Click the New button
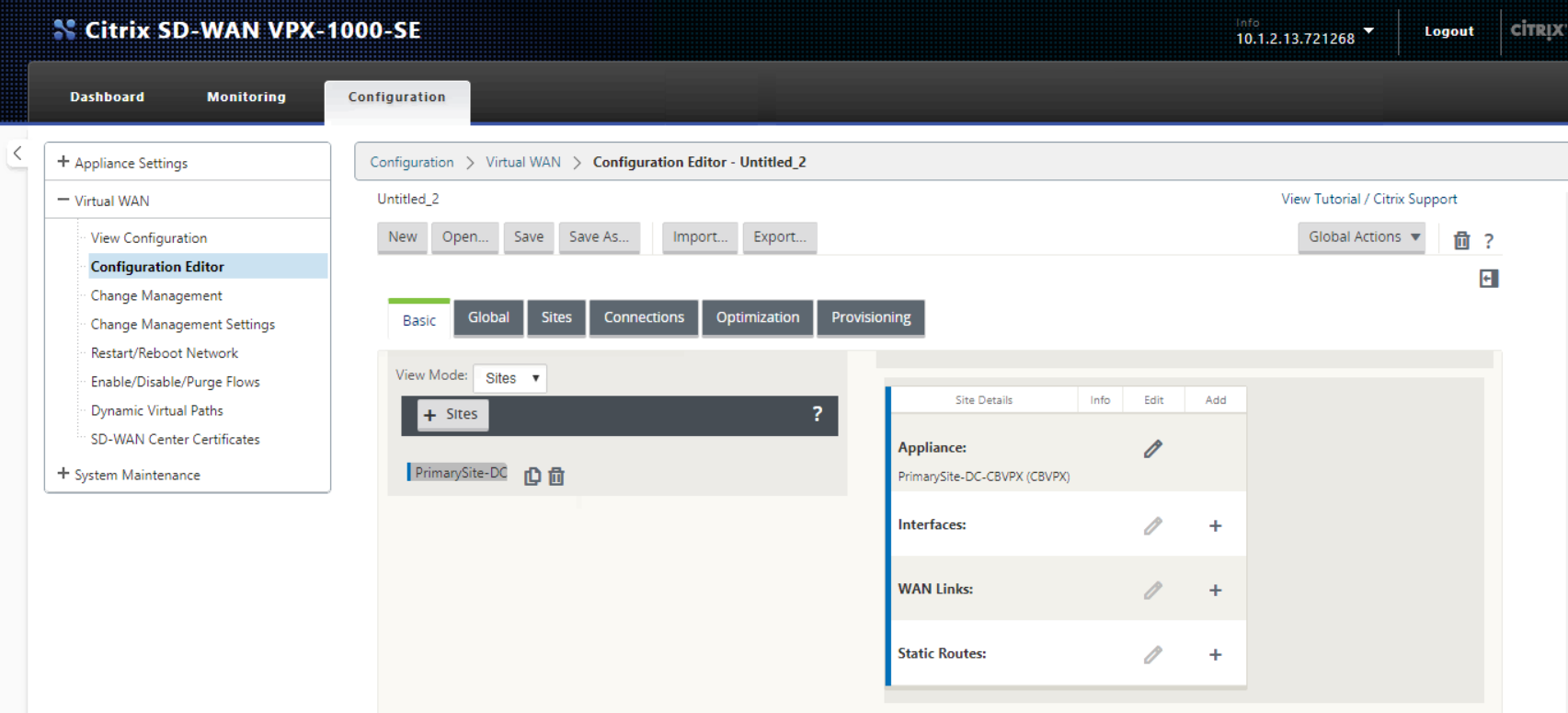 (403, 237)
